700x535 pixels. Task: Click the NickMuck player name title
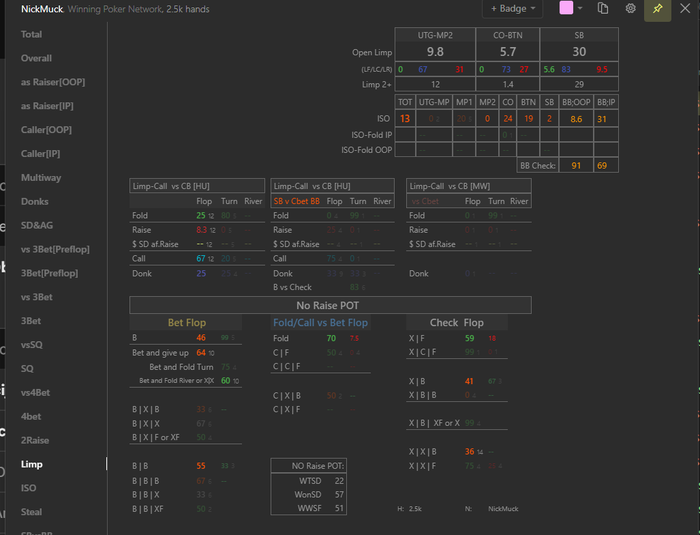(42, 9)
